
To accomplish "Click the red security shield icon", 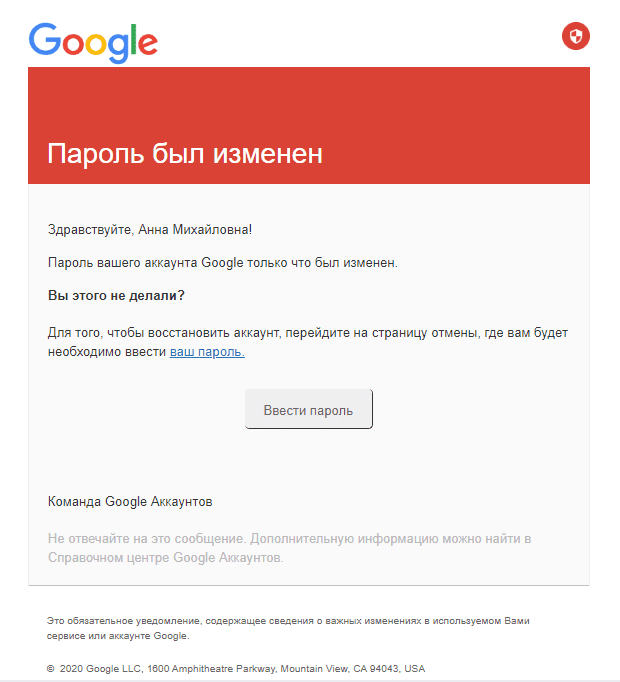I will (x=576, y=36).
